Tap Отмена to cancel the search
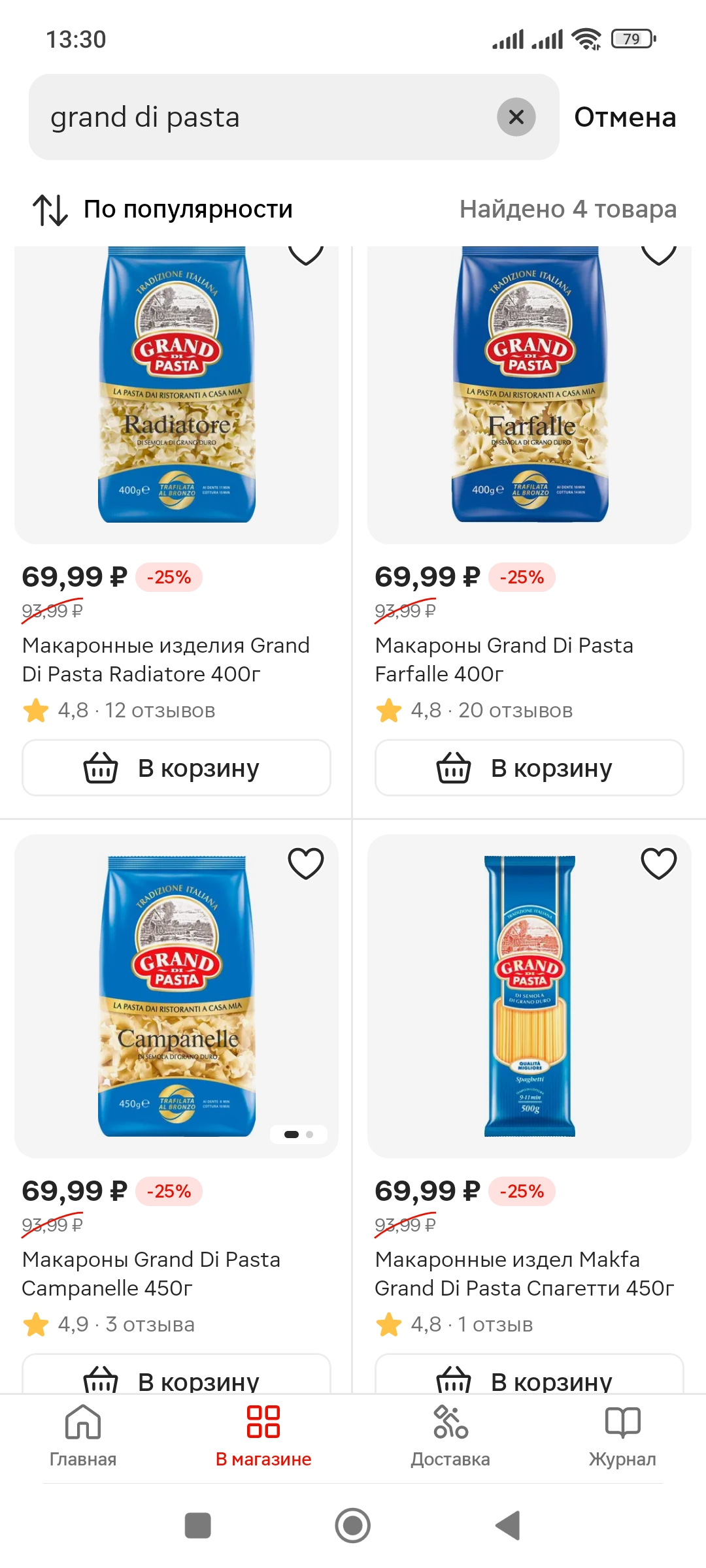 coord(625,118)
